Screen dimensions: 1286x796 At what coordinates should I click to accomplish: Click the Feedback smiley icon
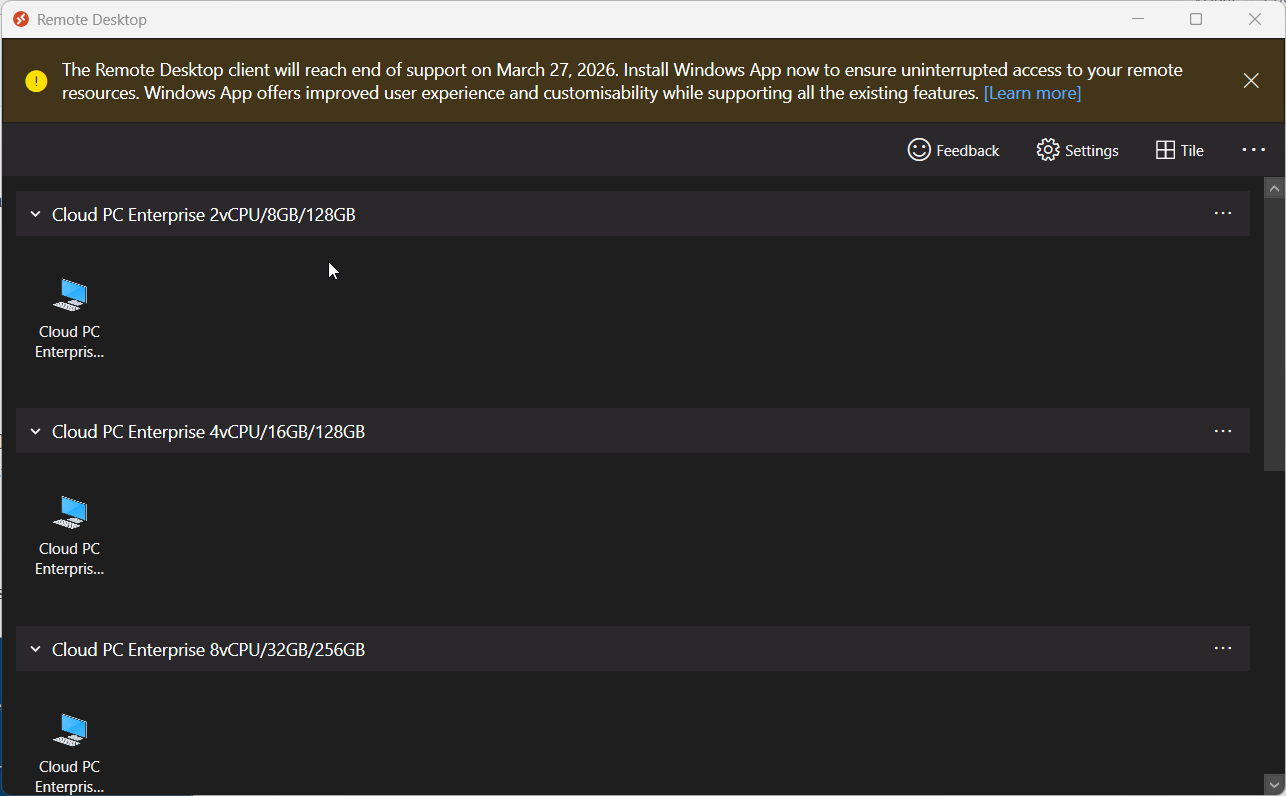click(918, 150)
